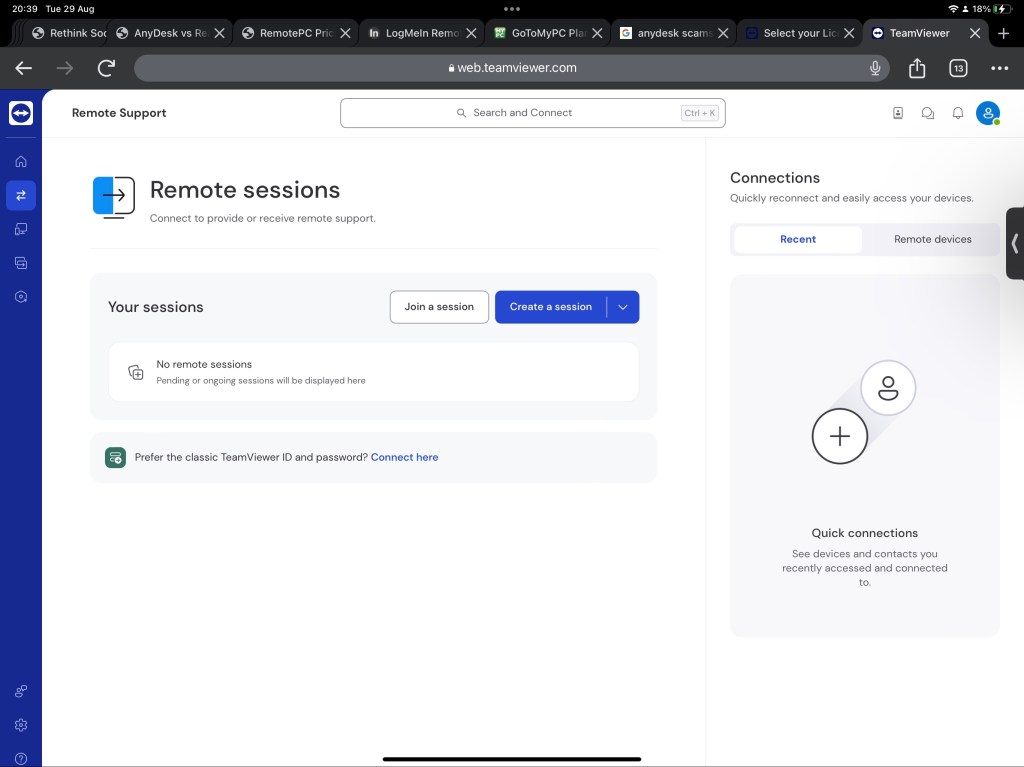The image size is (1024, 767).
Task: Tap the web.teamviewer.com address bar
Action: 511,68
